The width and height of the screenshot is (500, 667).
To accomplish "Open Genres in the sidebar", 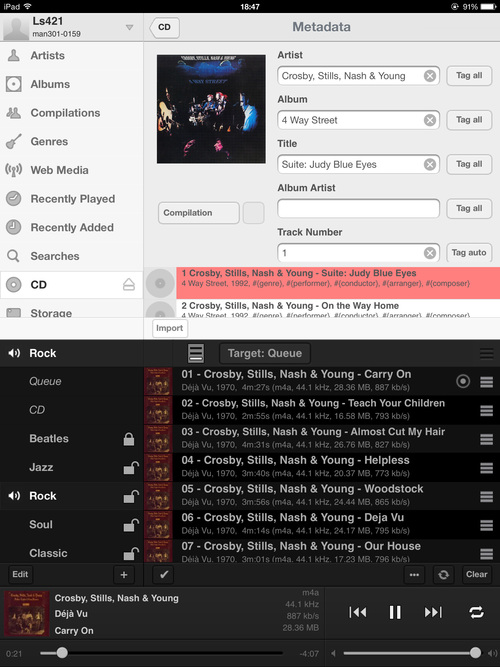I will tap(49, 142).
